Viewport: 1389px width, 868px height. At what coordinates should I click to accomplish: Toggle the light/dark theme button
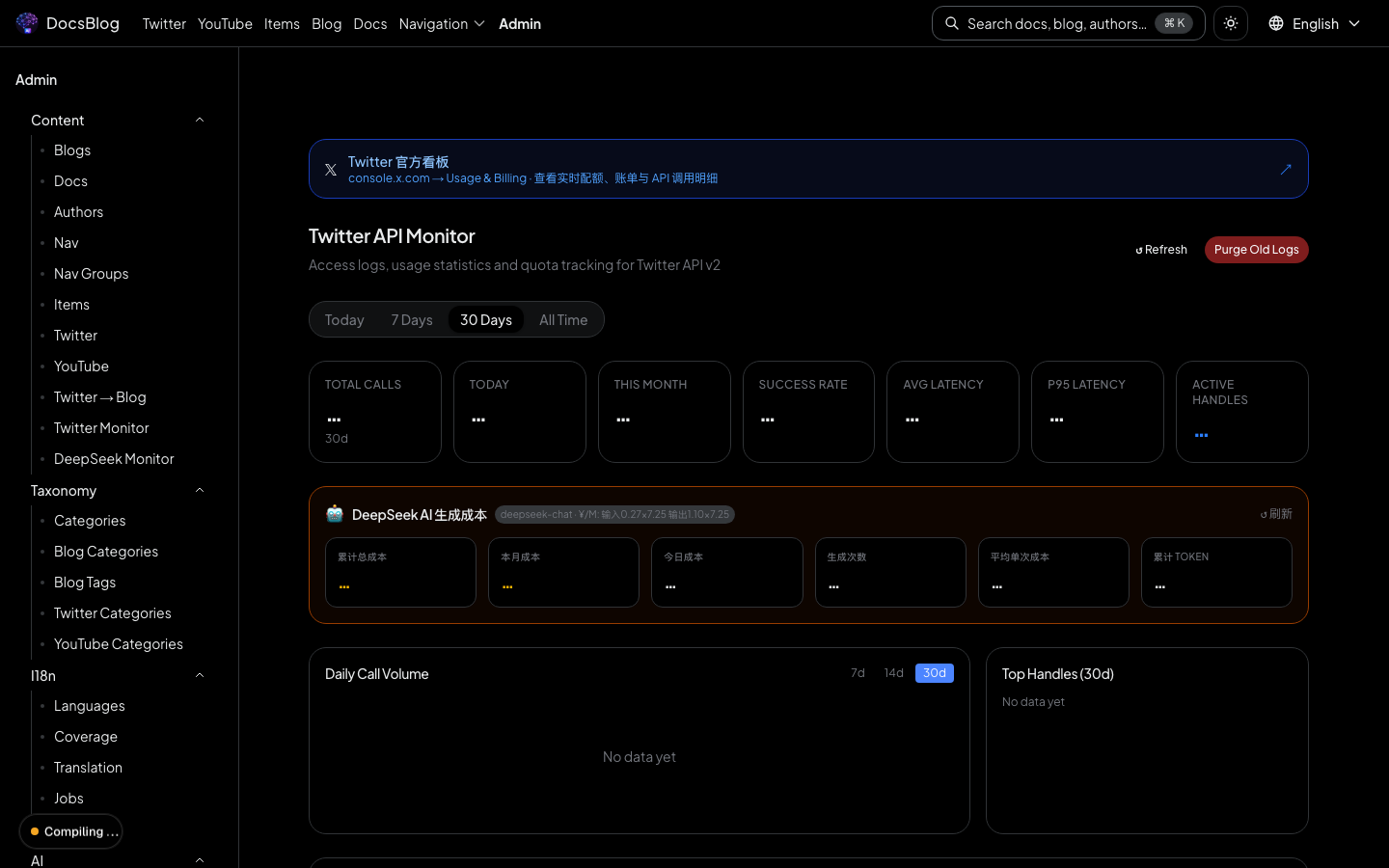[x=1231, y=23]
